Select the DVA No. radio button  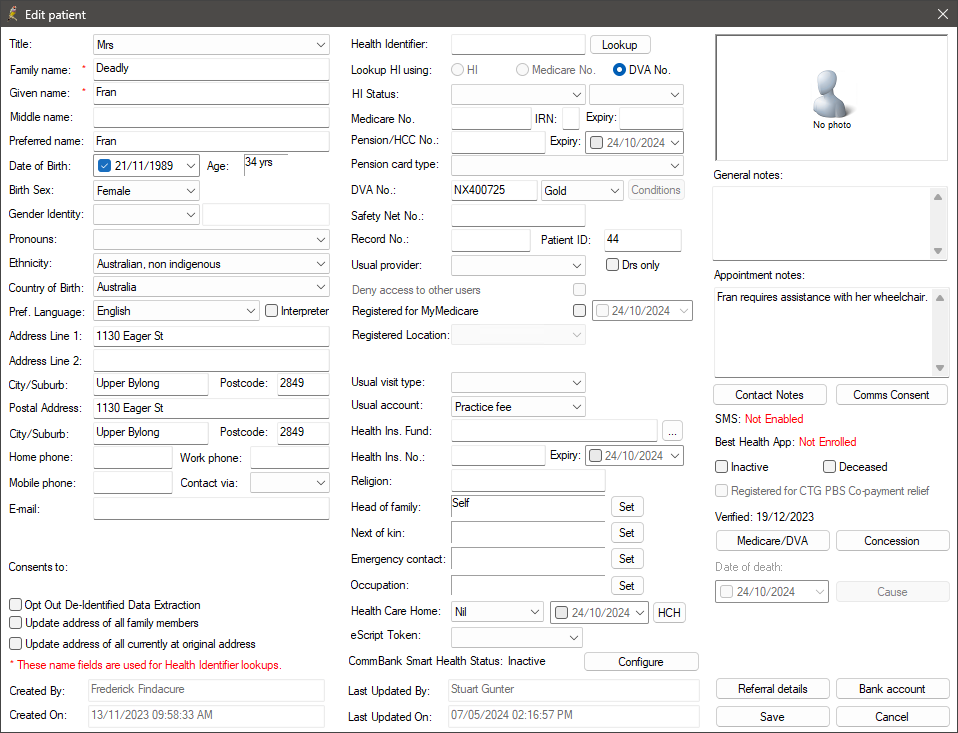[x=619, y=70]
